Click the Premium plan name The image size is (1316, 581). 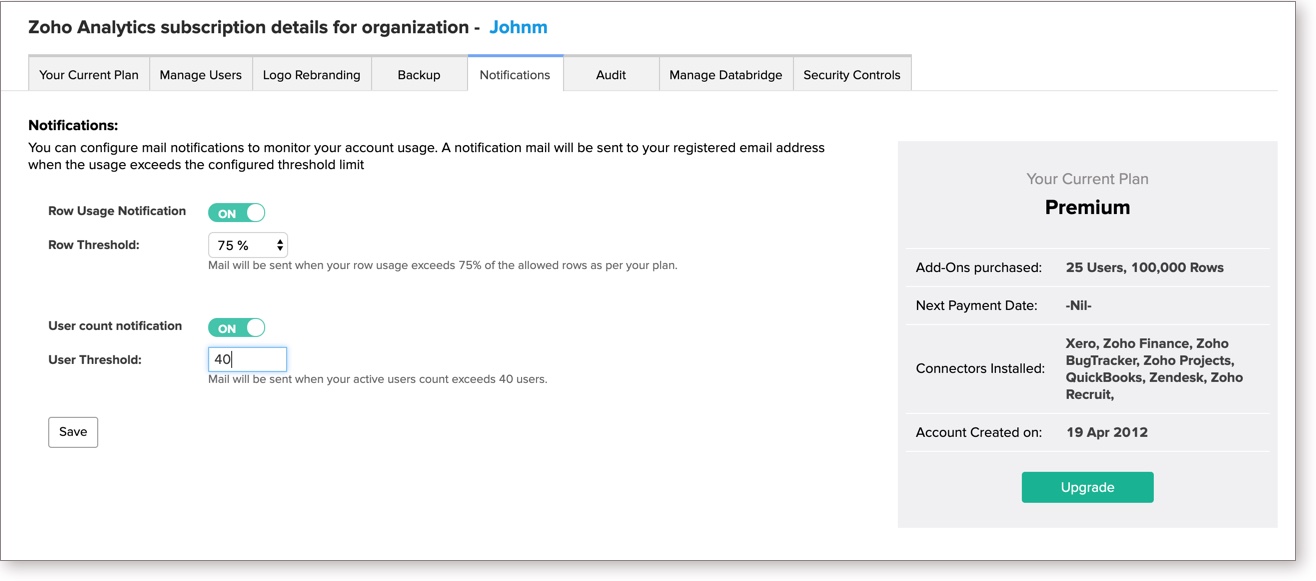coord(1087,208)
